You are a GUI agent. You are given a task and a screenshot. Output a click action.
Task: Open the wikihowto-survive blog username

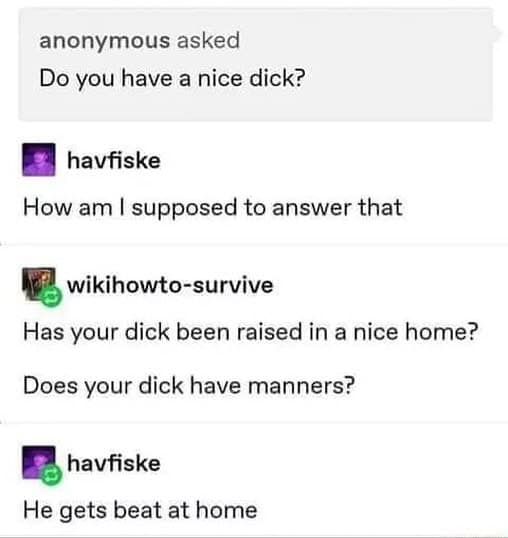click(x=170, y=284)
